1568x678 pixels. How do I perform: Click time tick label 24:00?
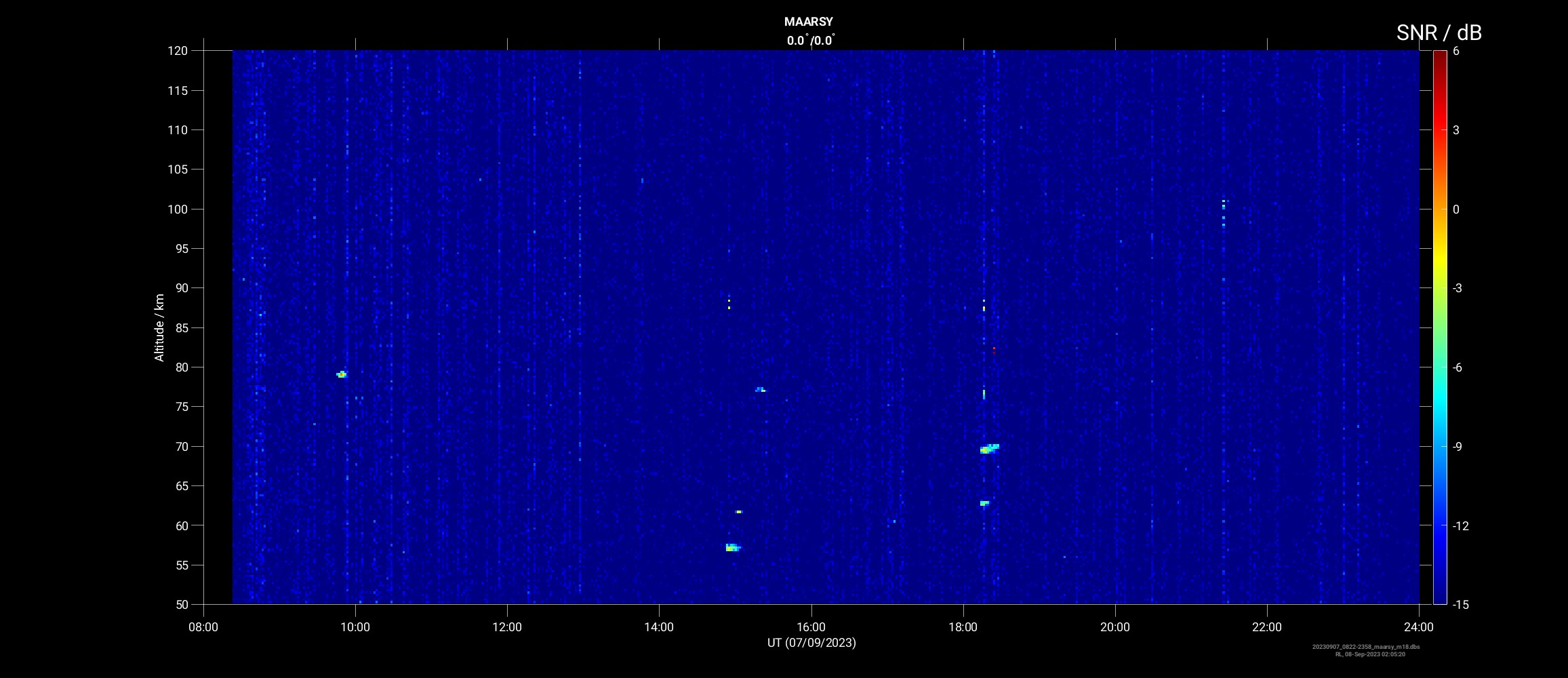point(1419,627)
